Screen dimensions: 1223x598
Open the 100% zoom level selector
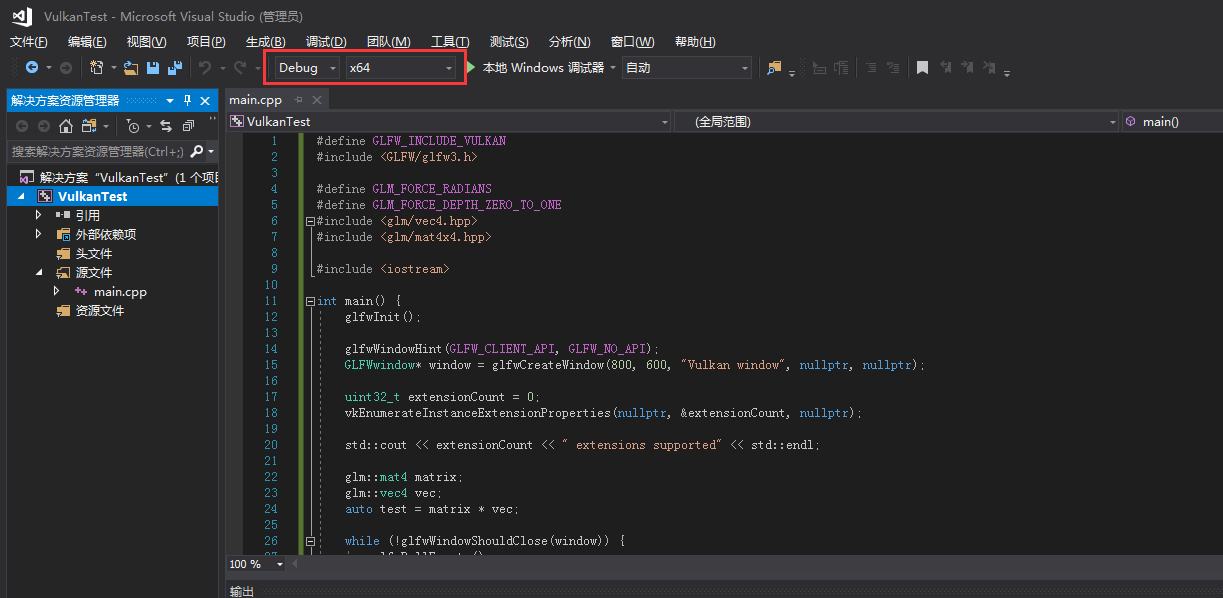255,564
